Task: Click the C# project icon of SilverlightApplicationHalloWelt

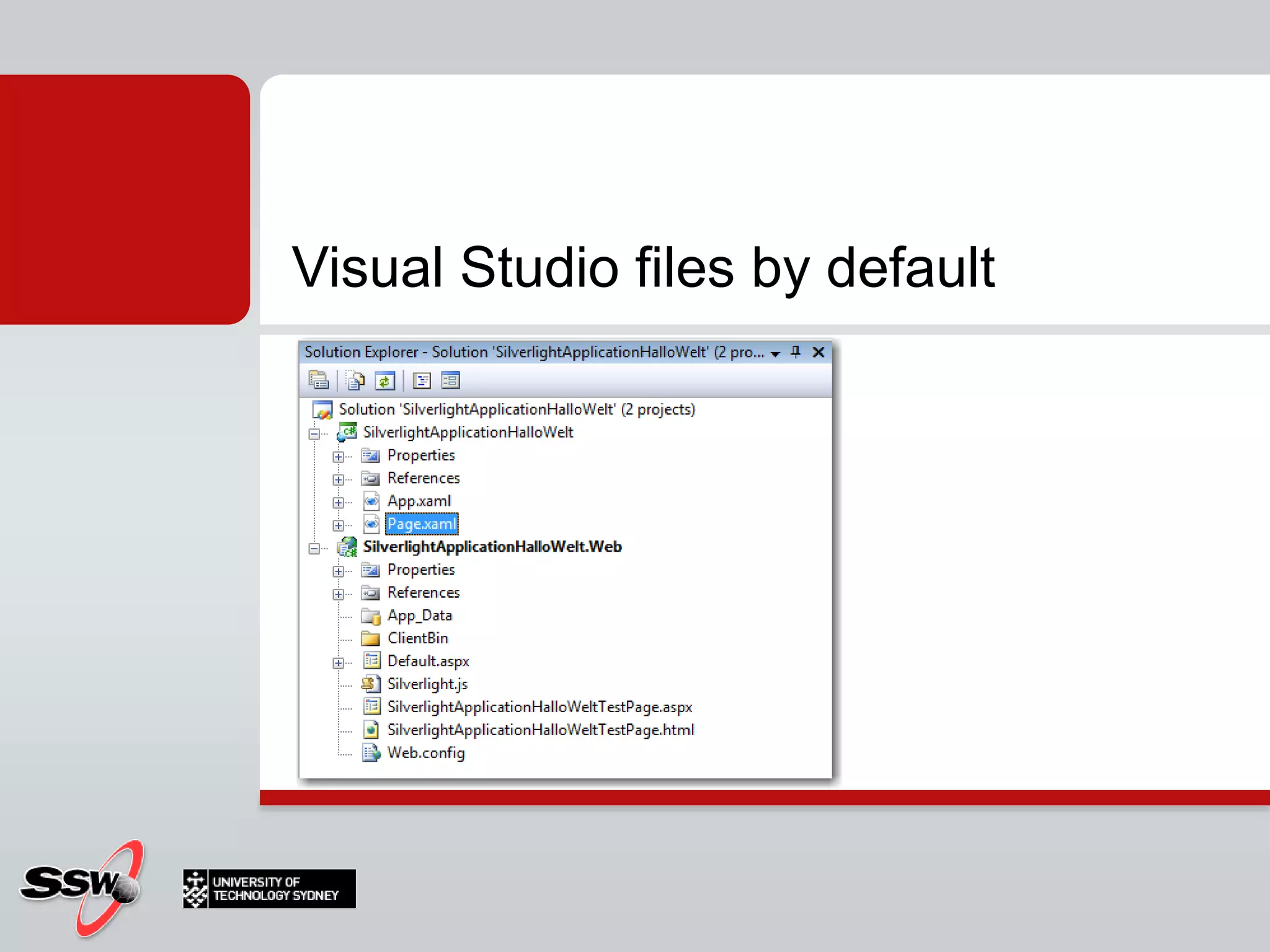Action: tap(347, 433)
